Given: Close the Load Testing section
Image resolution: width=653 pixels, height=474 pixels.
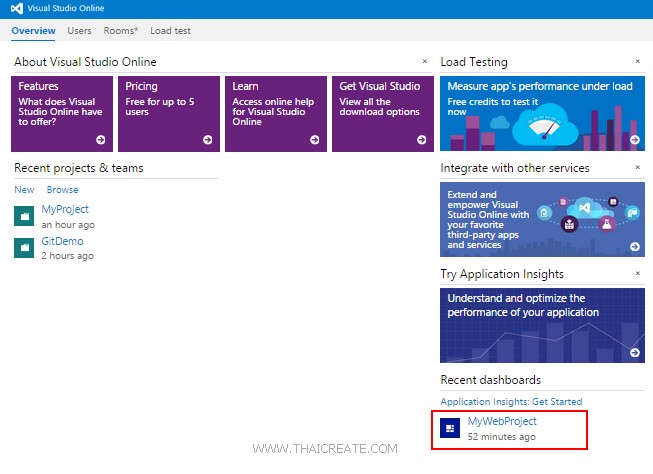Looking at the screenshot, I should pos(638,61).
